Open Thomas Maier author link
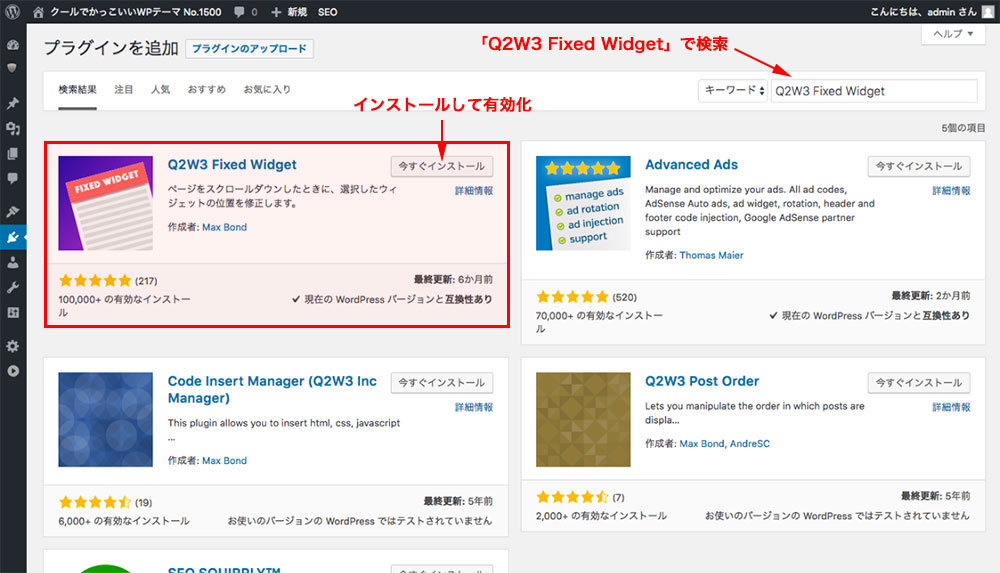Screen dimensions: 1000x573 click(711, 255)
